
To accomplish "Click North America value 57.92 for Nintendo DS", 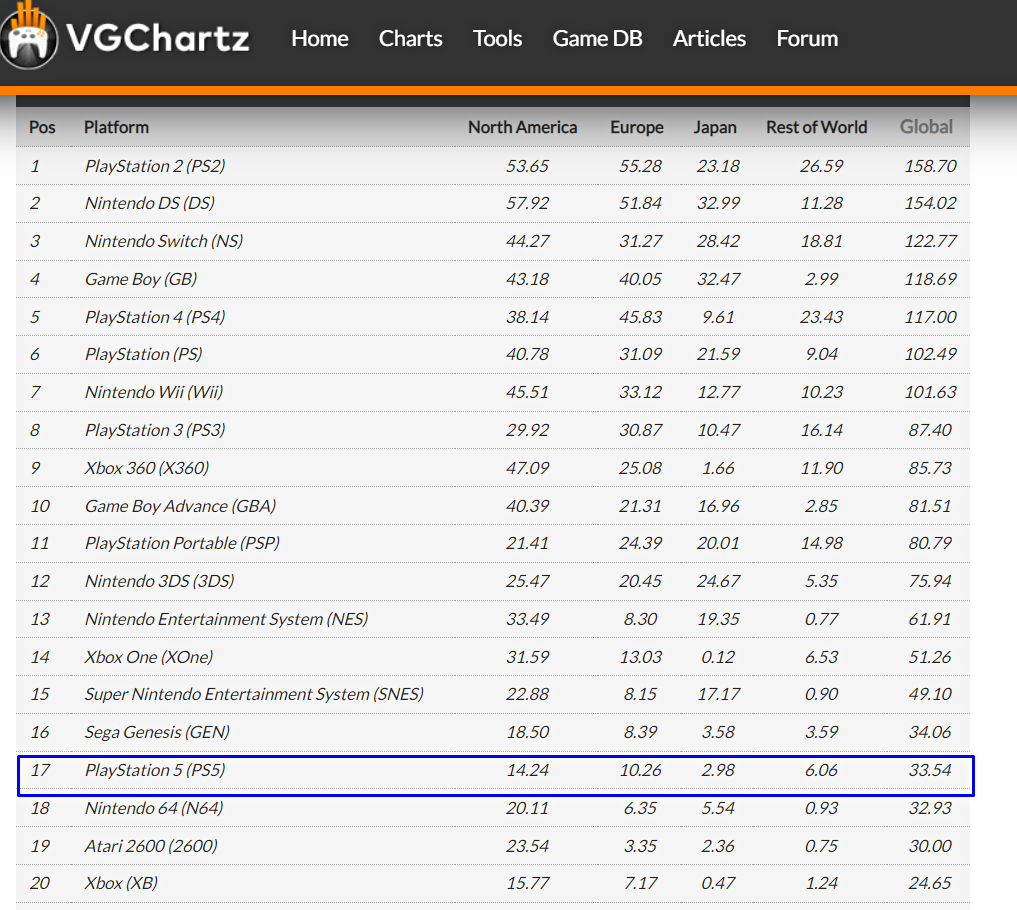I will [x=527, y=203].
